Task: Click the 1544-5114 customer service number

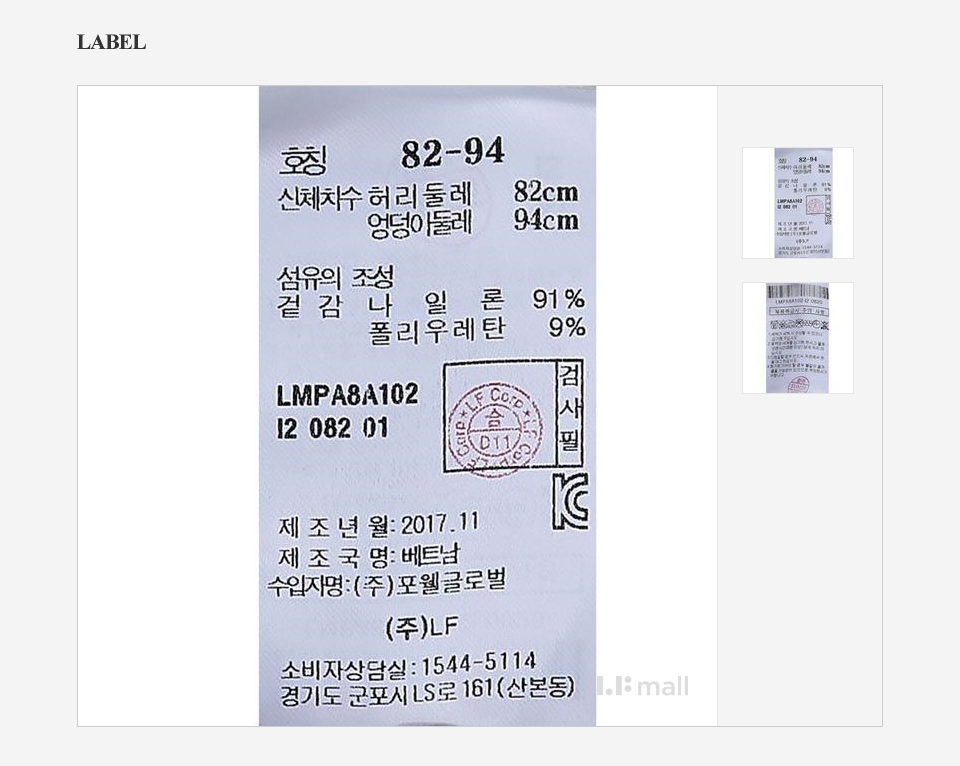Action: [x=478, y=663]
